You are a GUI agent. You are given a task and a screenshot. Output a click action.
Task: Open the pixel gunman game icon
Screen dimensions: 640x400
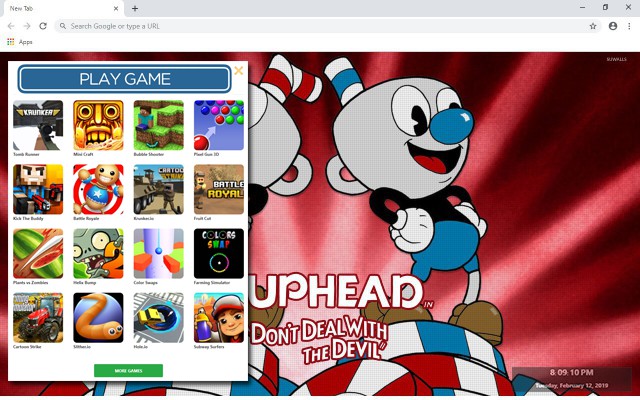coord(38,189)
